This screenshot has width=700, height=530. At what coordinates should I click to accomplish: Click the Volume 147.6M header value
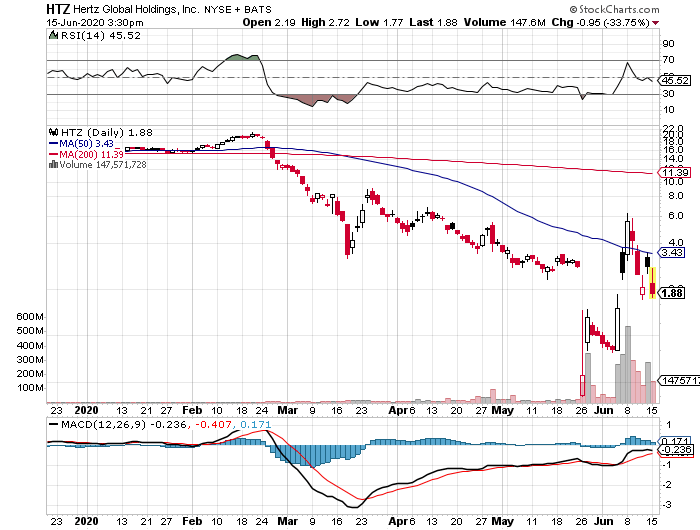tap(504, 22)
